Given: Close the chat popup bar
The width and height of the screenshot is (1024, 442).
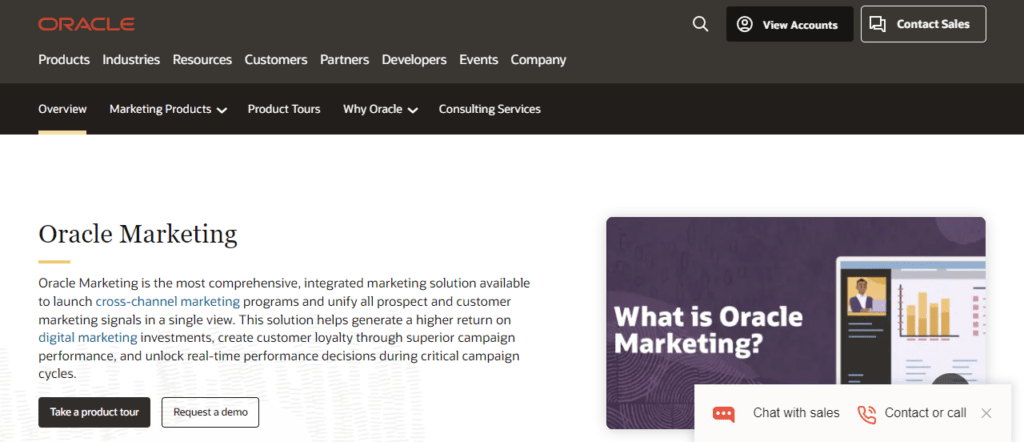Looking at the screenshot, I should tap(986, 413).
